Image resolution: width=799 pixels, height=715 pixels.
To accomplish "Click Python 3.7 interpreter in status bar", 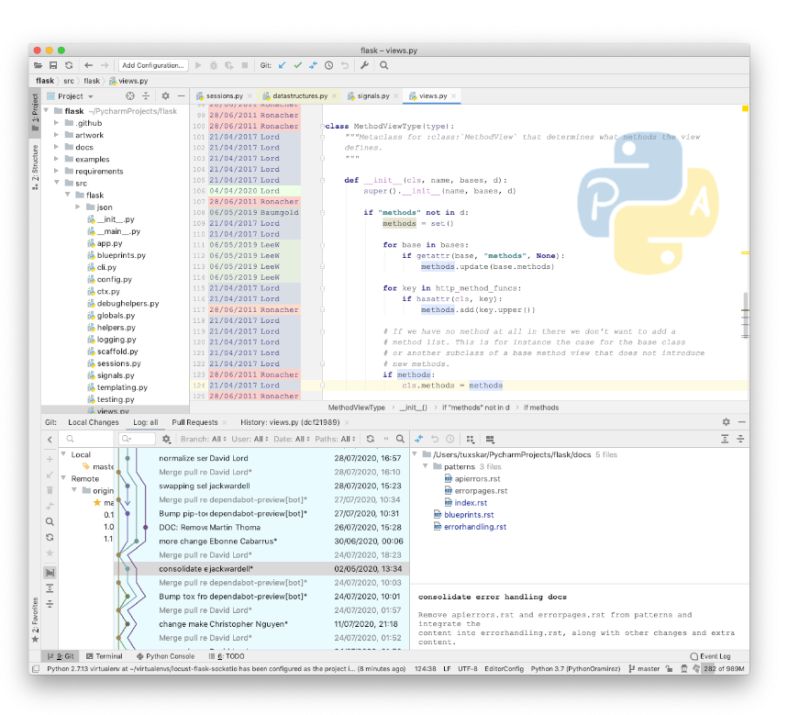I will [x=575, y=669].
